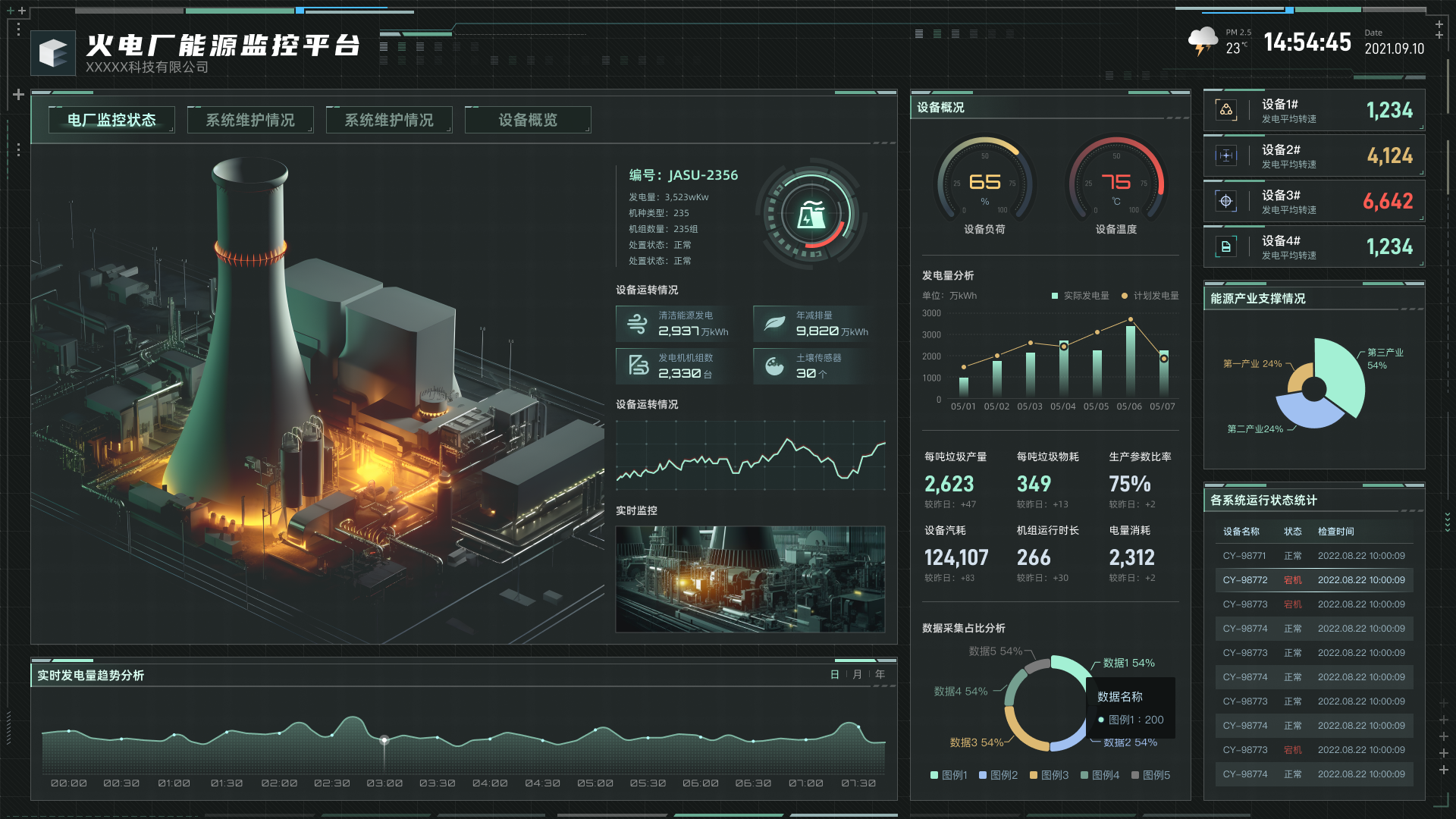Click the thunderstorm weather icon
The width and height of the screenshot is (1456, 819).
[1203, 40]
